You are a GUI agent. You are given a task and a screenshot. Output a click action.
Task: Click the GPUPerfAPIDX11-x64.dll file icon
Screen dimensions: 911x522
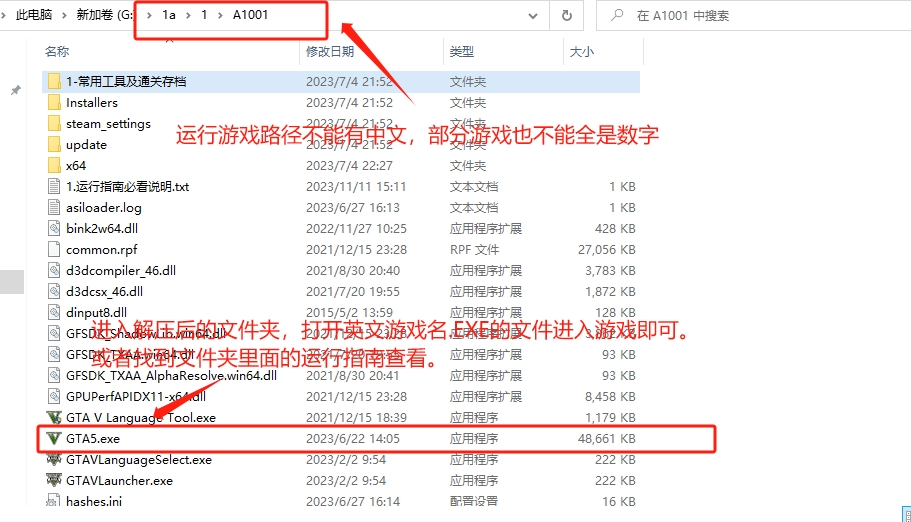pyautogui.click(x=54, y=396)
